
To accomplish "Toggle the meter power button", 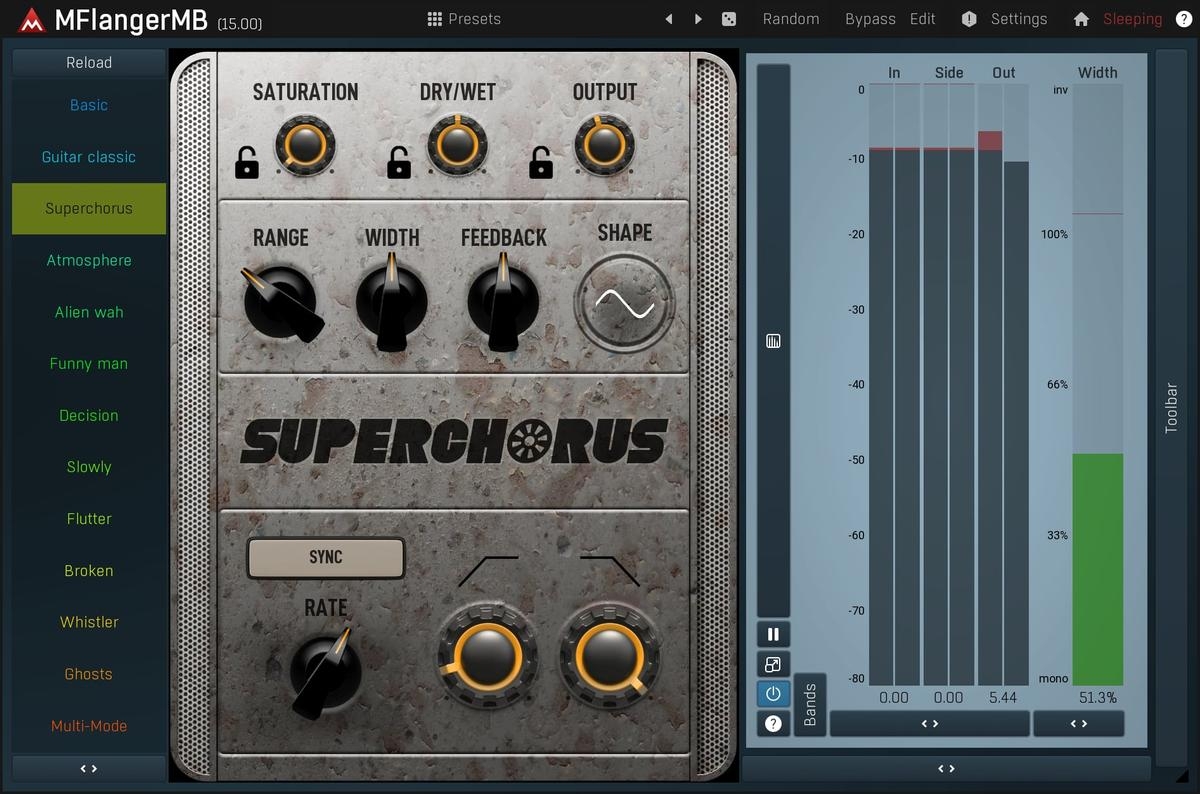I will coord(773,694).
